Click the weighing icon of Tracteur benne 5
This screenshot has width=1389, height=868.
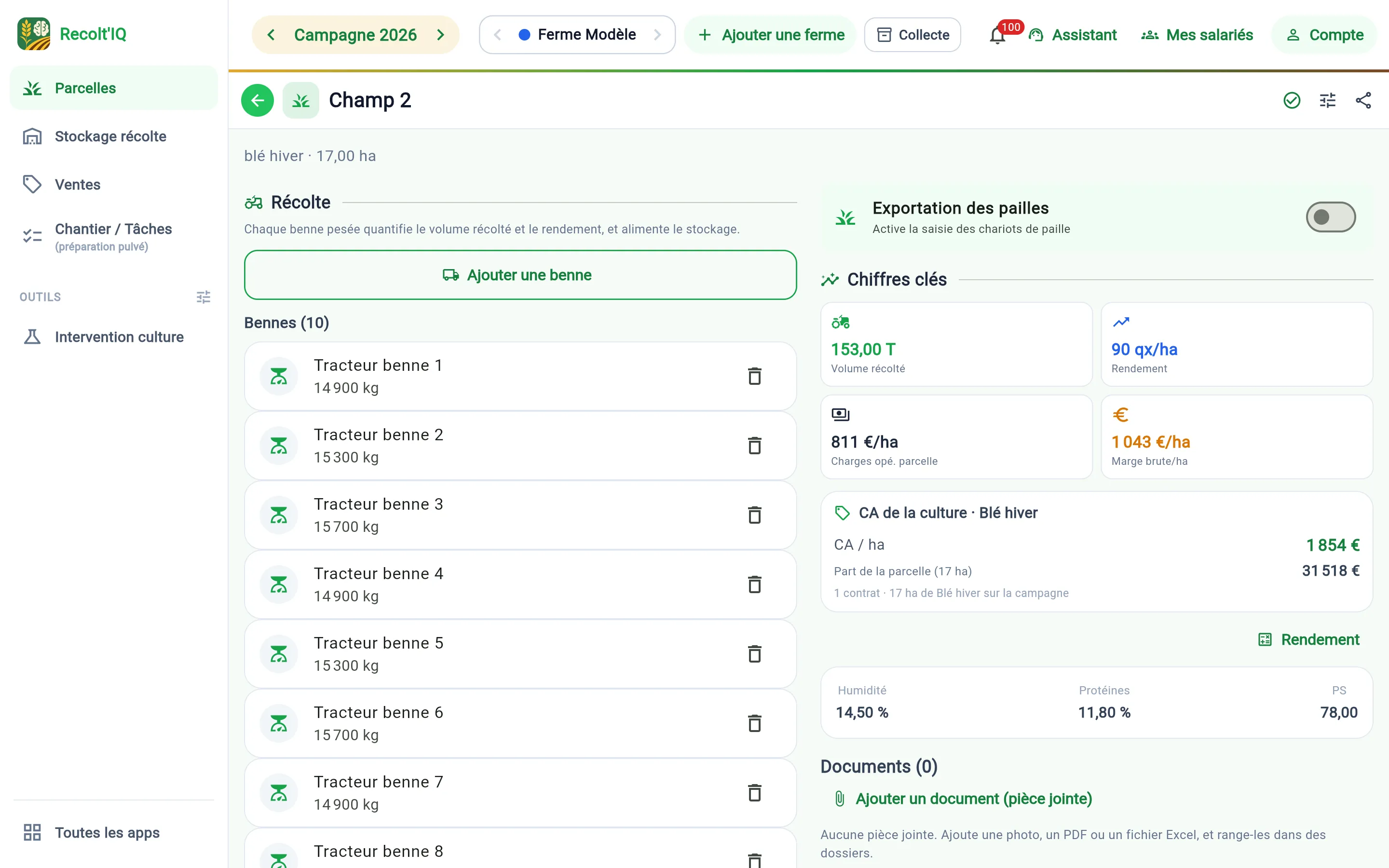coord(279,654)
